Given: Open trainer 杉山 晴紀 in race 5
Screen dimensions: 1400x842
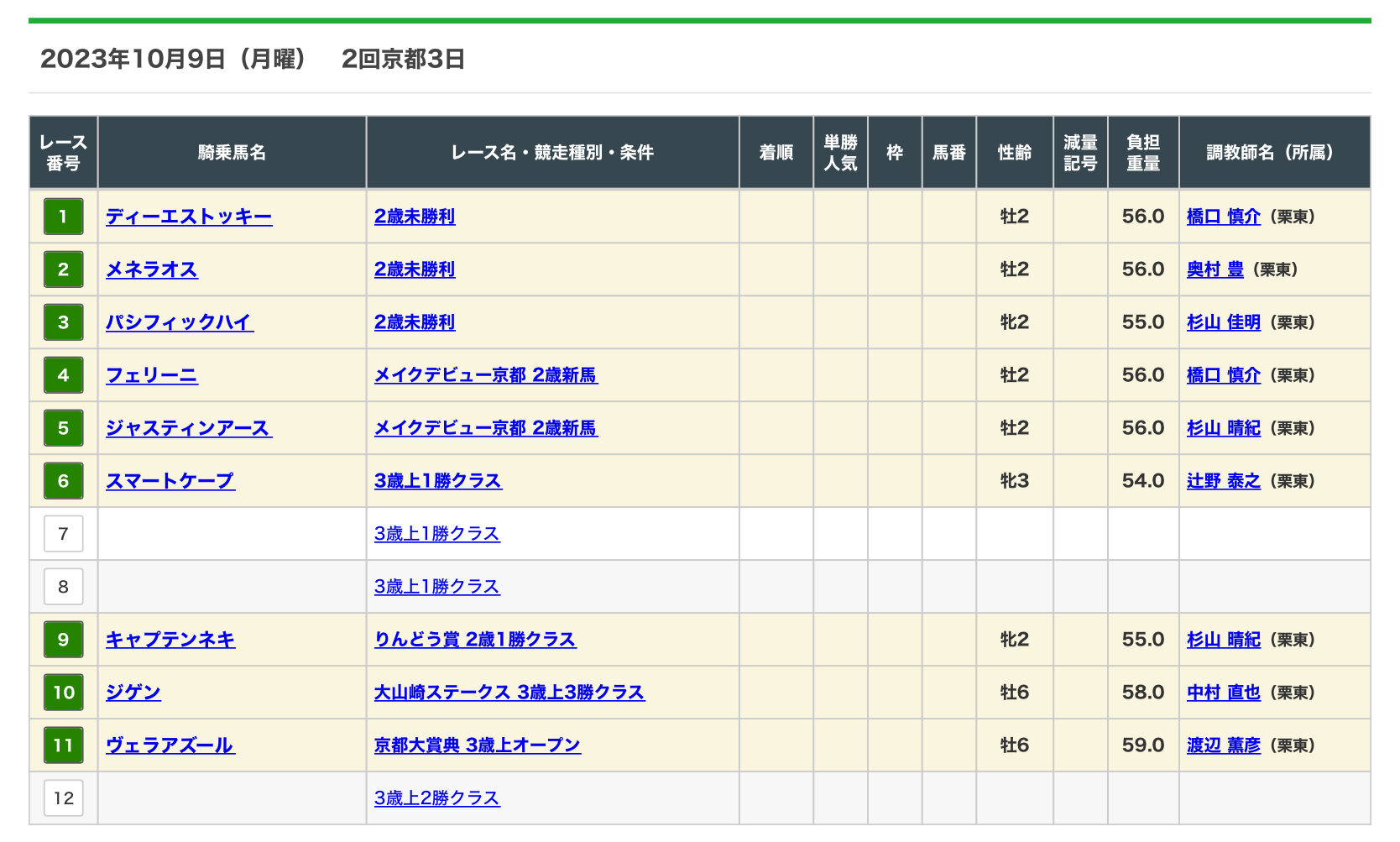Looking at the screenshot, I should coord(1224,428).
